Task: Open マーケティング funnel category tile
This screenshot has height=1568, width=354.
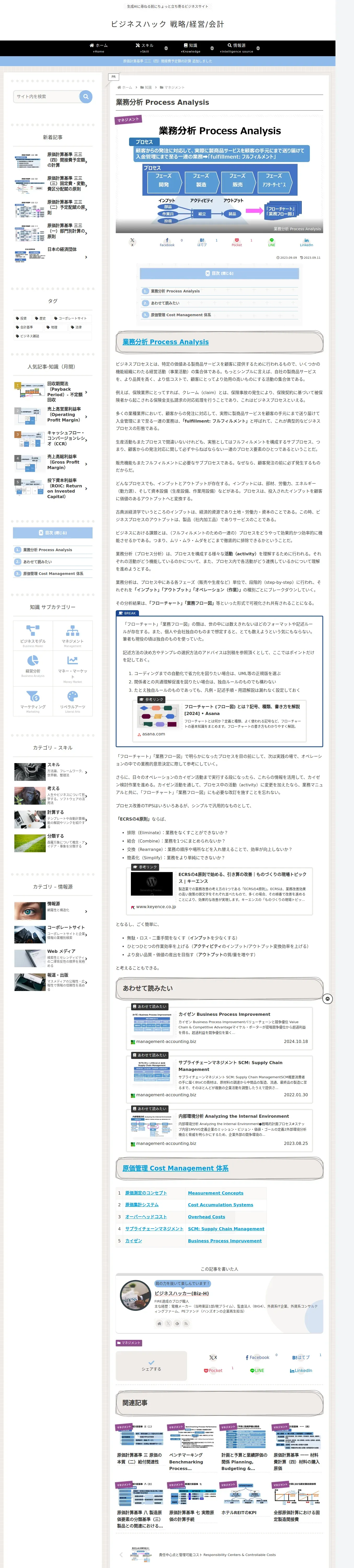Action: pyautogui.click(x=33, y=701)
